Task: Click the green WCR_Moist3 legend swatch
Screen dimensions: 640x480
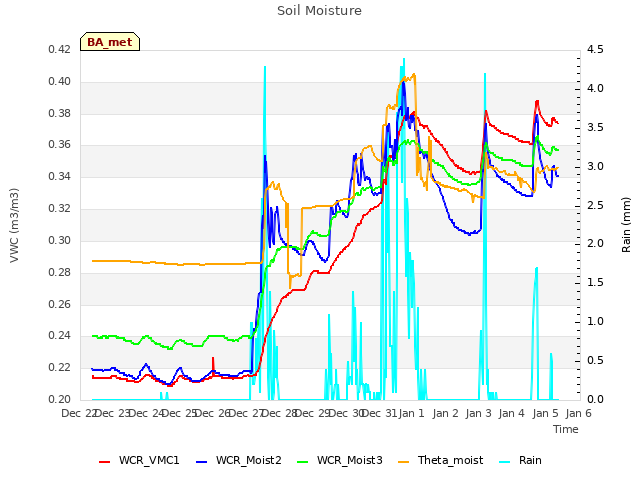Action: click(302, 462)
